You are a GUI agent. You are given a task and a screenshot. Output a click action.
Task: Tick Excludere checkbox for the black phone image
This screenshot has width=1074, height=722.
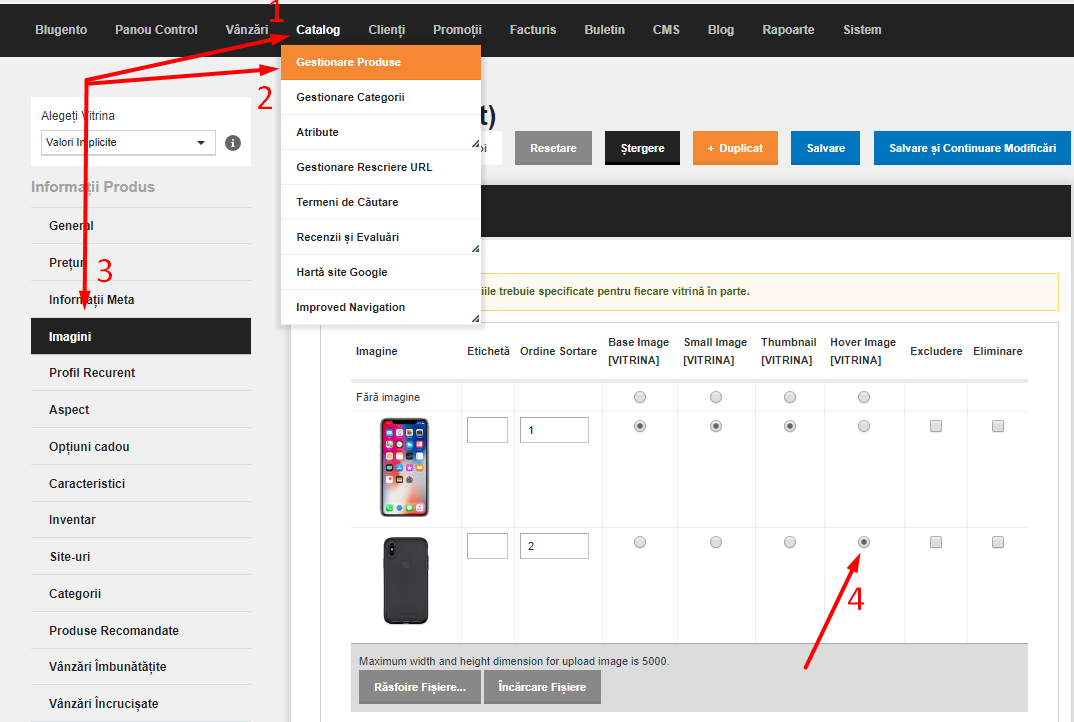[936, 542]
